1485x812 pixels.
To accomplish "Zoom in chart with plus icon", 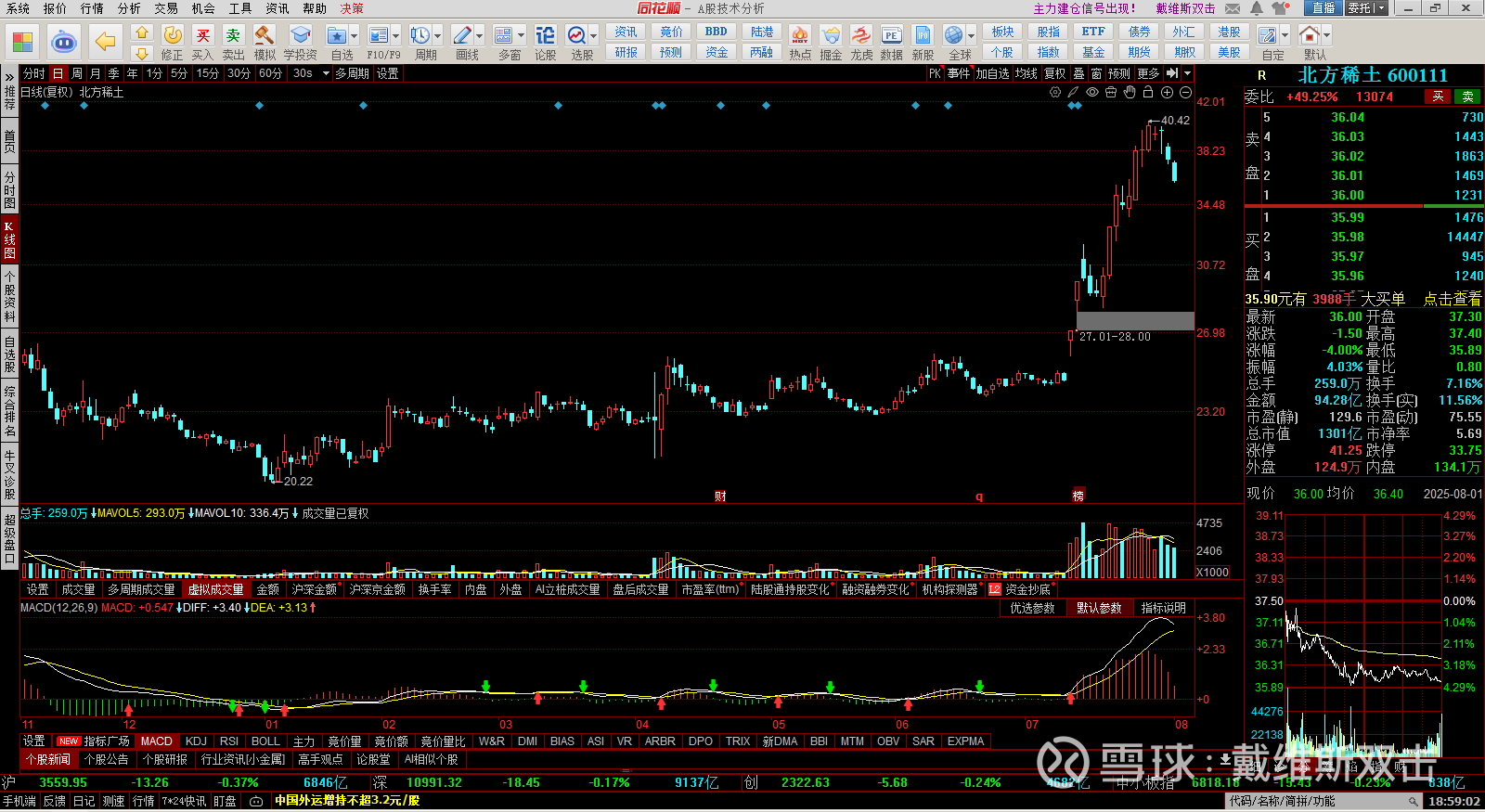I will click(x=1167, y=92).
